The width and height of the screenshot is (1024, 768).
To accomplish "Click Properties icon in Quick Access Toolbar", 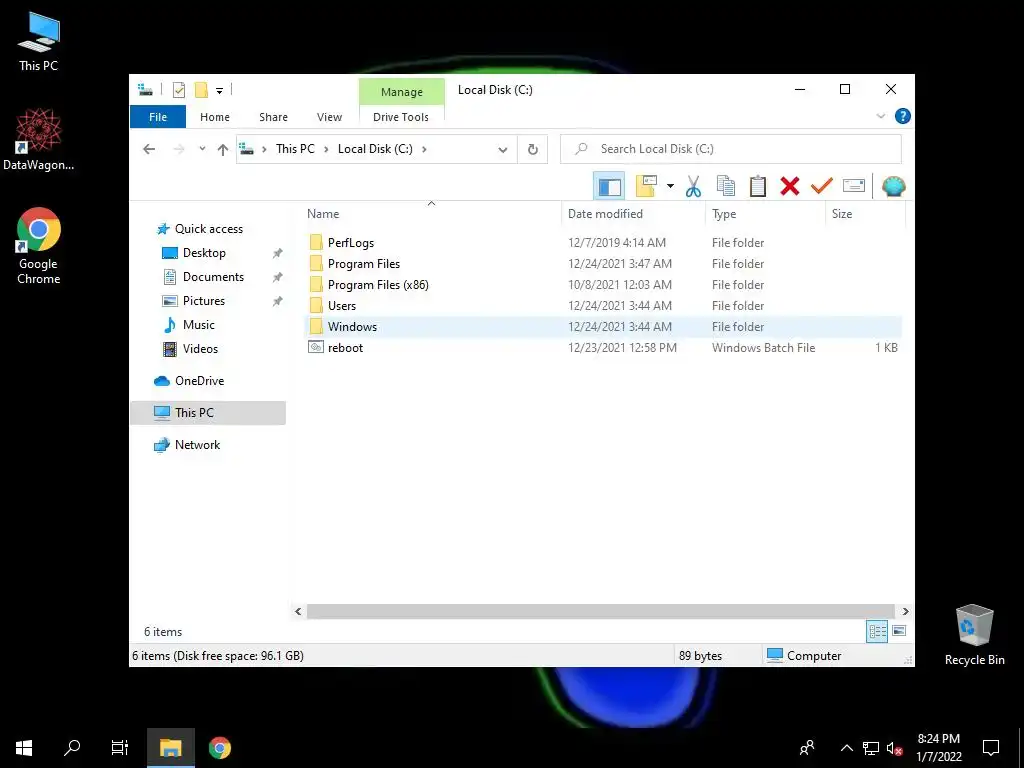I will pyautogui.click(x=178, y=90).
